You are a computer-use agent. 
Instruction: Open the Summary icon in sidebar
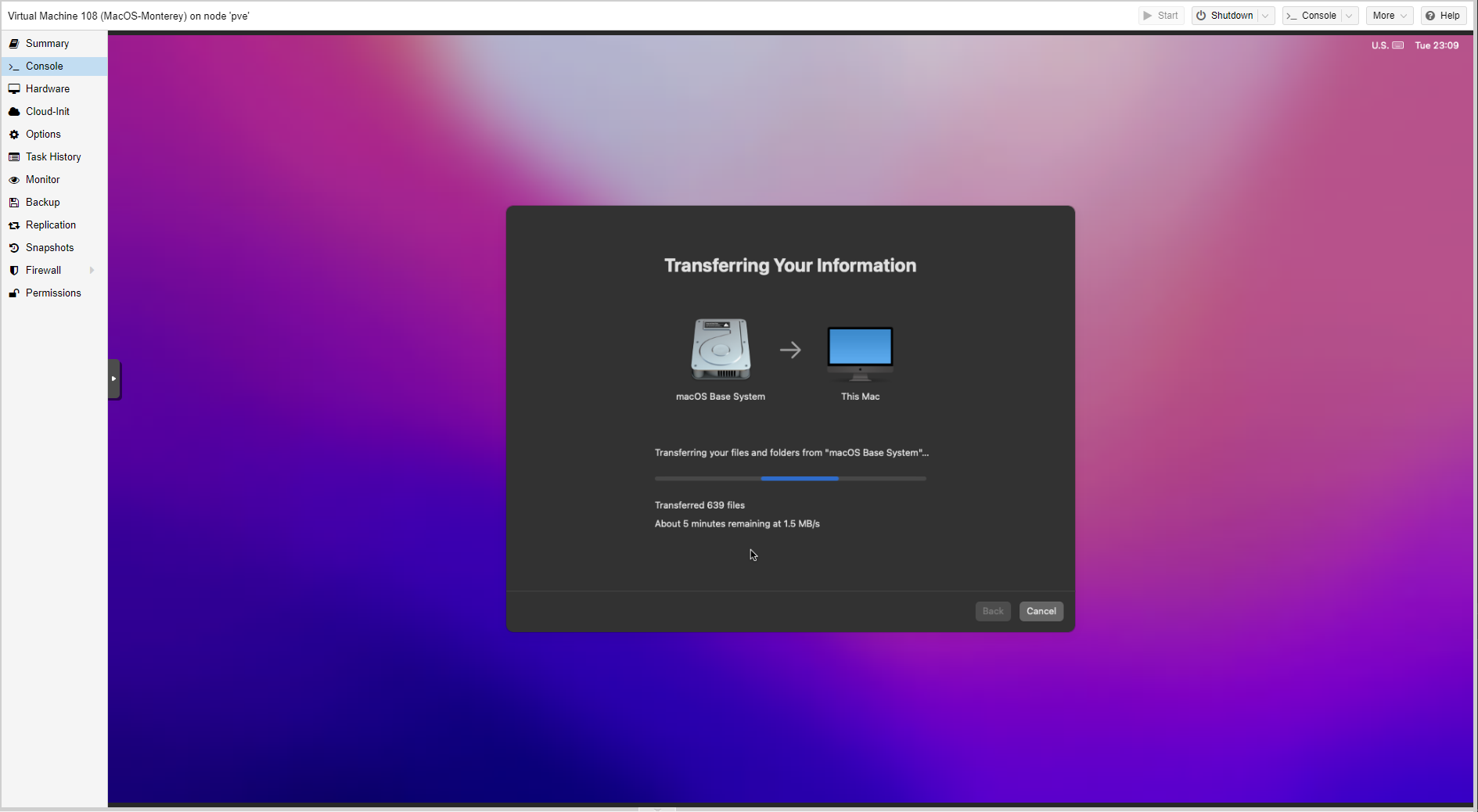coord(14,44)
